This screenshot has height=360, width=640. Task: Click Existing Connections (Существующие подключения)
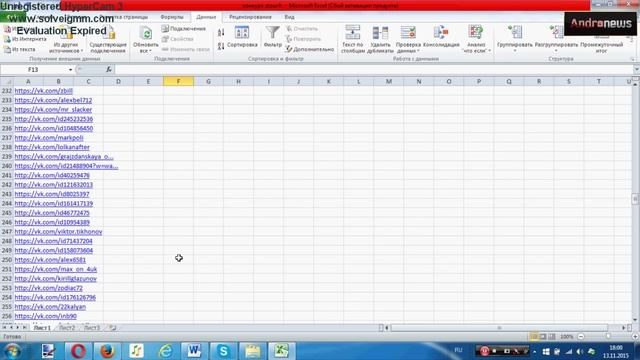pyautogui.click(x=108, y=39)
